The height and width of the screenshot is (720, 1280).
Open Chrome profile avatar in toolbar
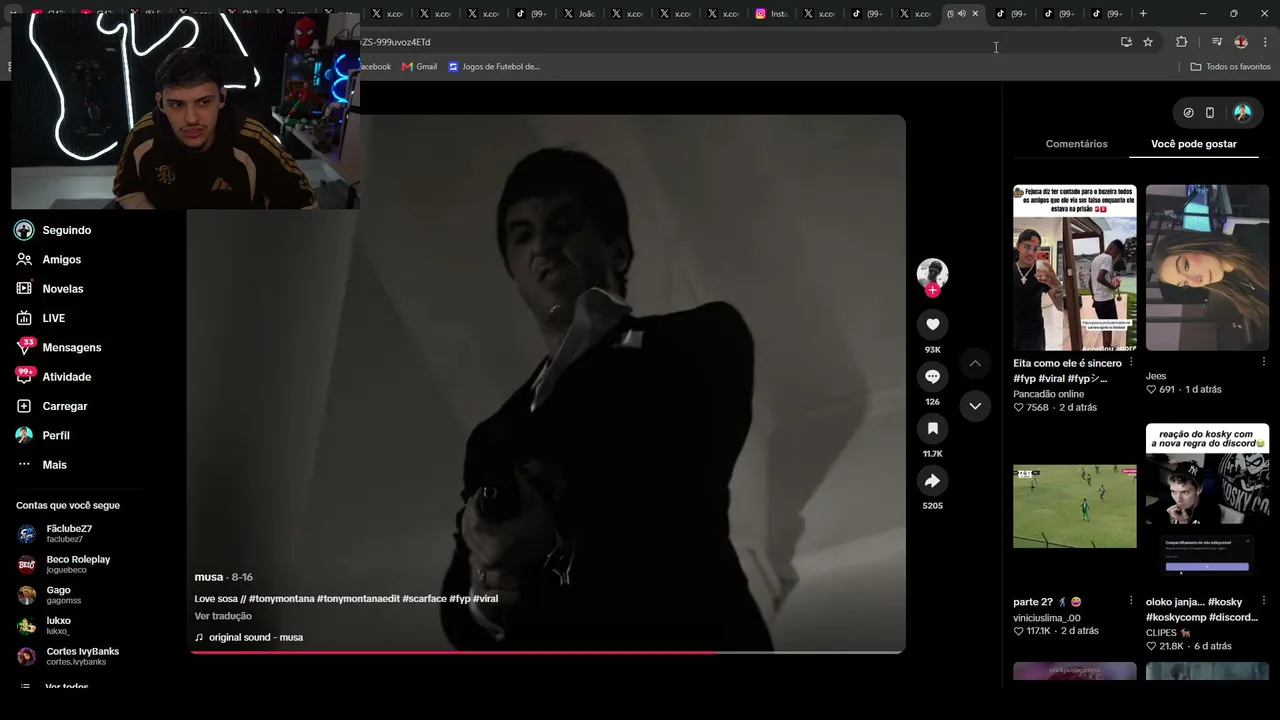click(1241, 42)
